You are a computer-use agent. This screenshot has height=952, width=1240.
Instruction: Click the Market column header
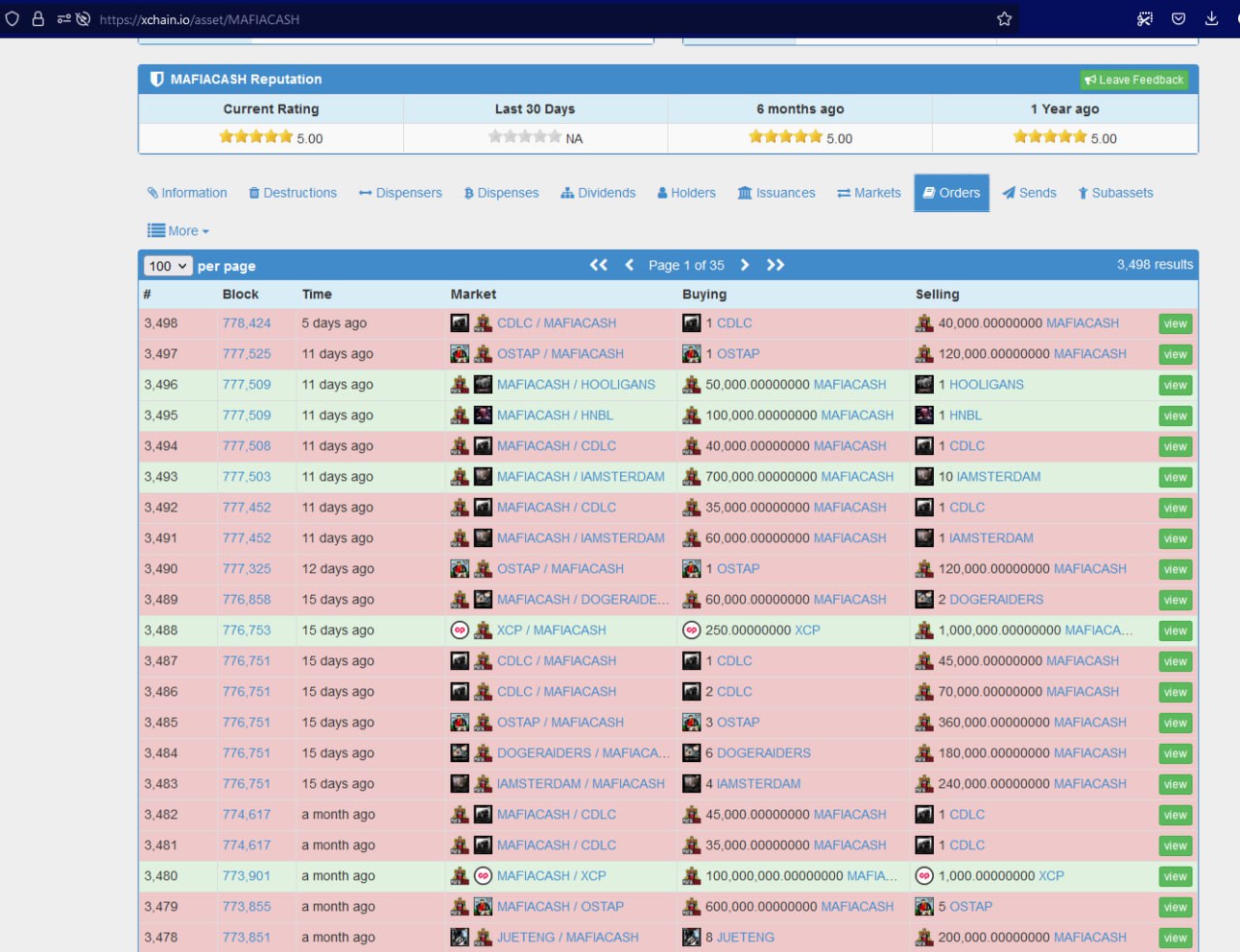tap(474, 294)
